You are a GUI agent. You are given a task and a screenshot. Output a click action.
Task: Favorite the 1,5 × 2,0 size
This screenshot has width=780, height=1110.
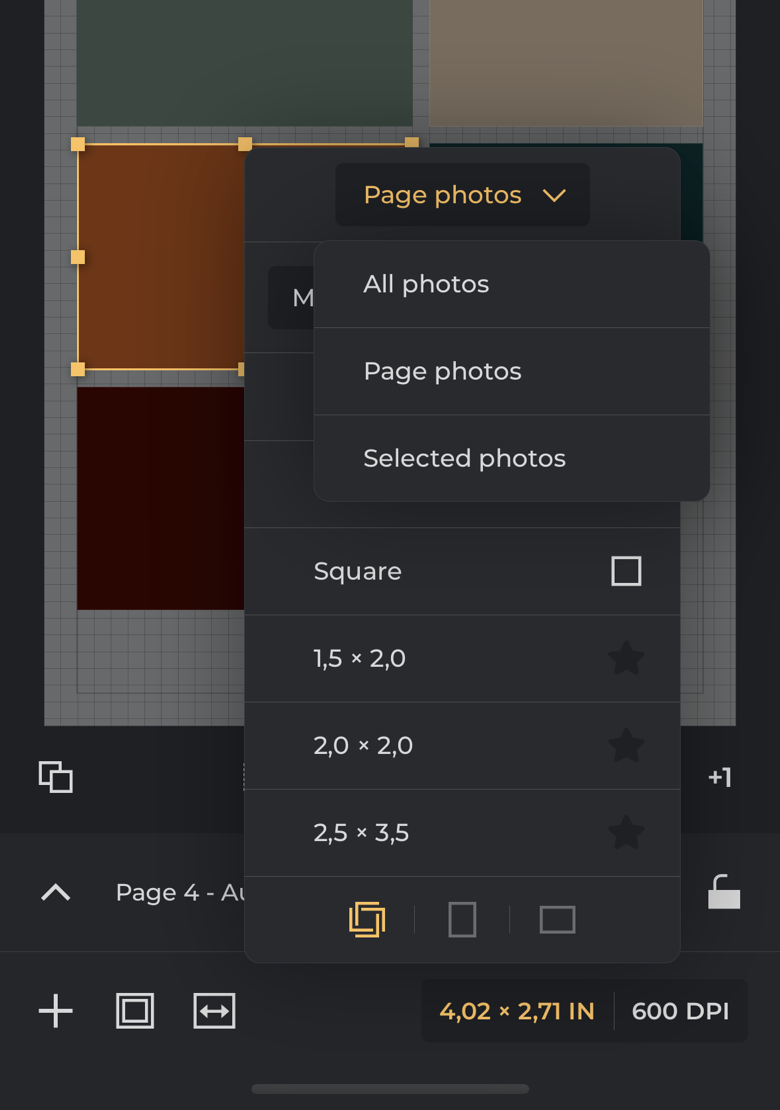pos(626,658)
